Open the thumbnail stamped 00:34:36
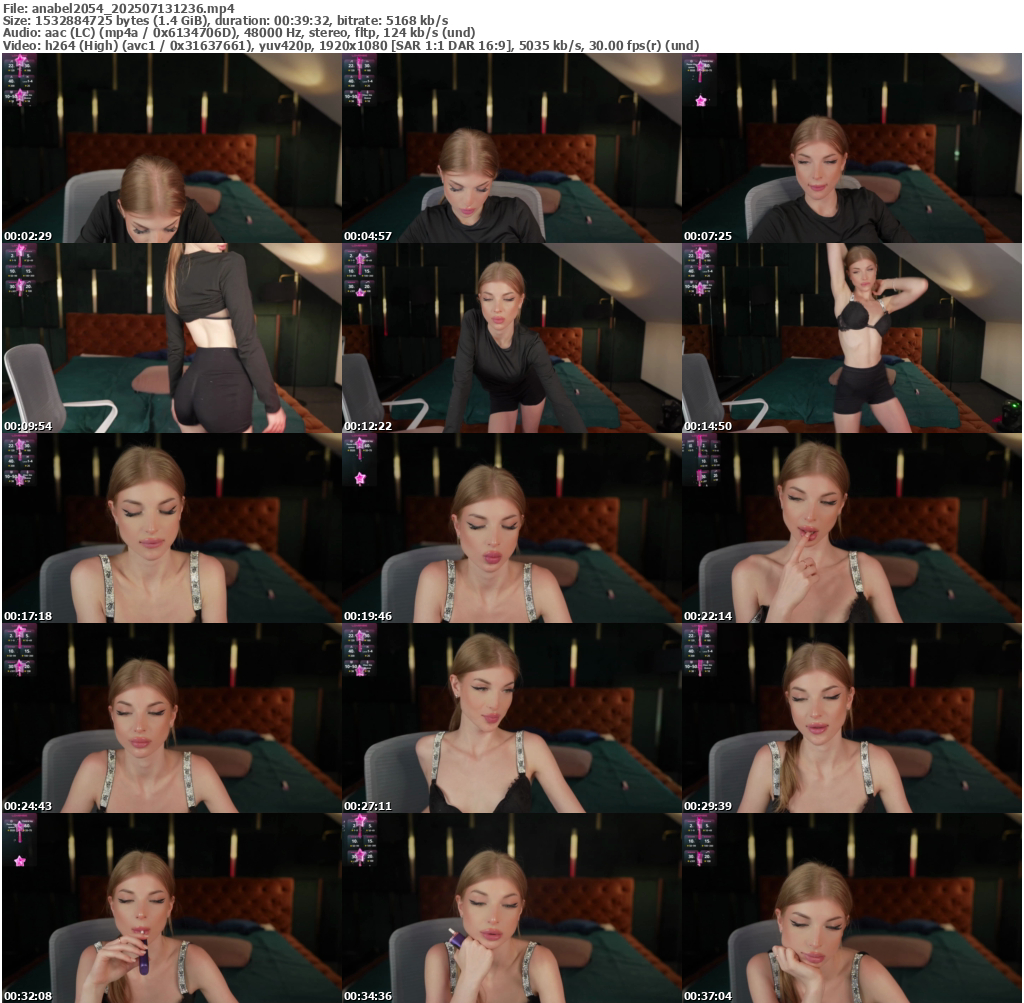The image size is (1024, 1003). click(x=511, y=908)
